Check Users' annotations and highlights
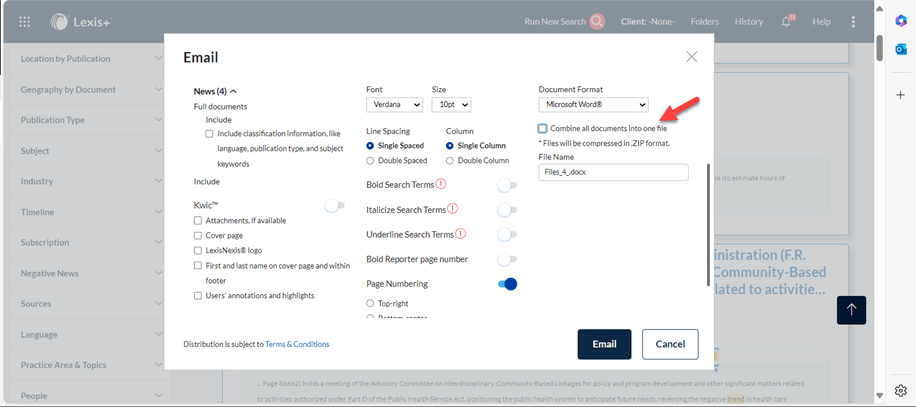 pos(197,295)
